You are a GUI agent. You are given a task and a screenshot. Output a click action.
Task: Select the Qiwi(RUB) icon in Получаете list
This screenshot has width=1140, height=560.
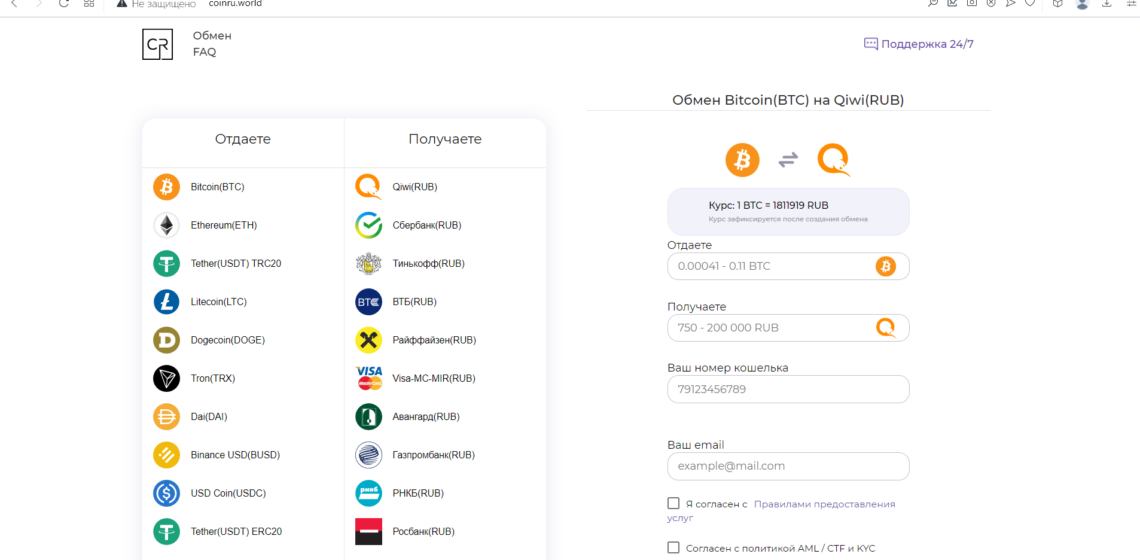(369, 187)
